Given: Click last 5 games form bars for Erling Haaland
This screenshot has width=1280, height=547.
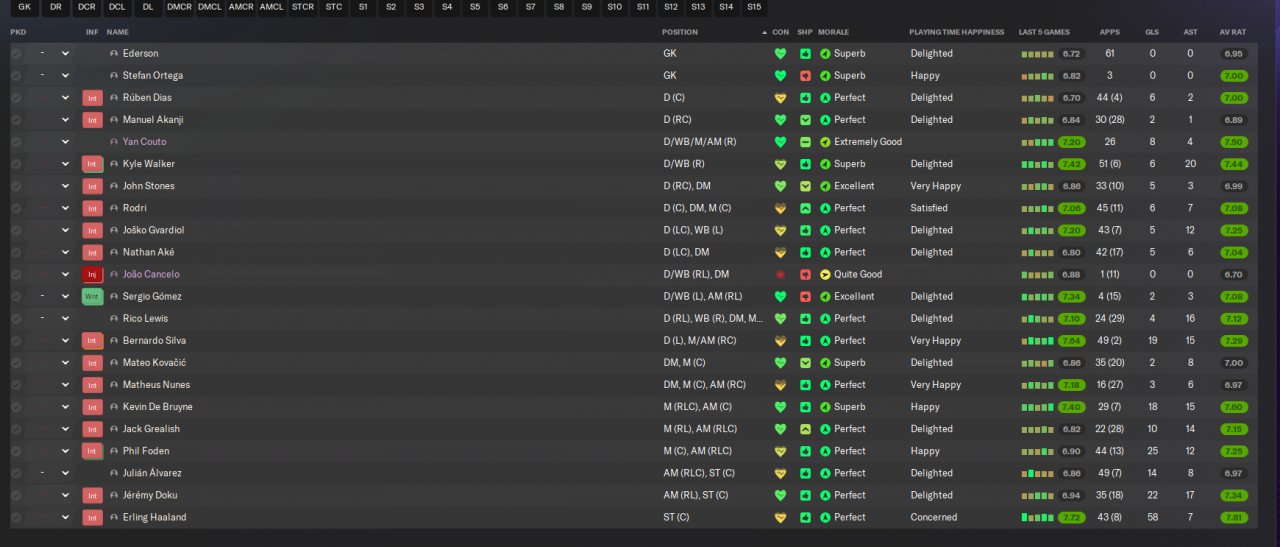Looking at the screenshot, I should pyautogui.click(x=1038, y=517).
